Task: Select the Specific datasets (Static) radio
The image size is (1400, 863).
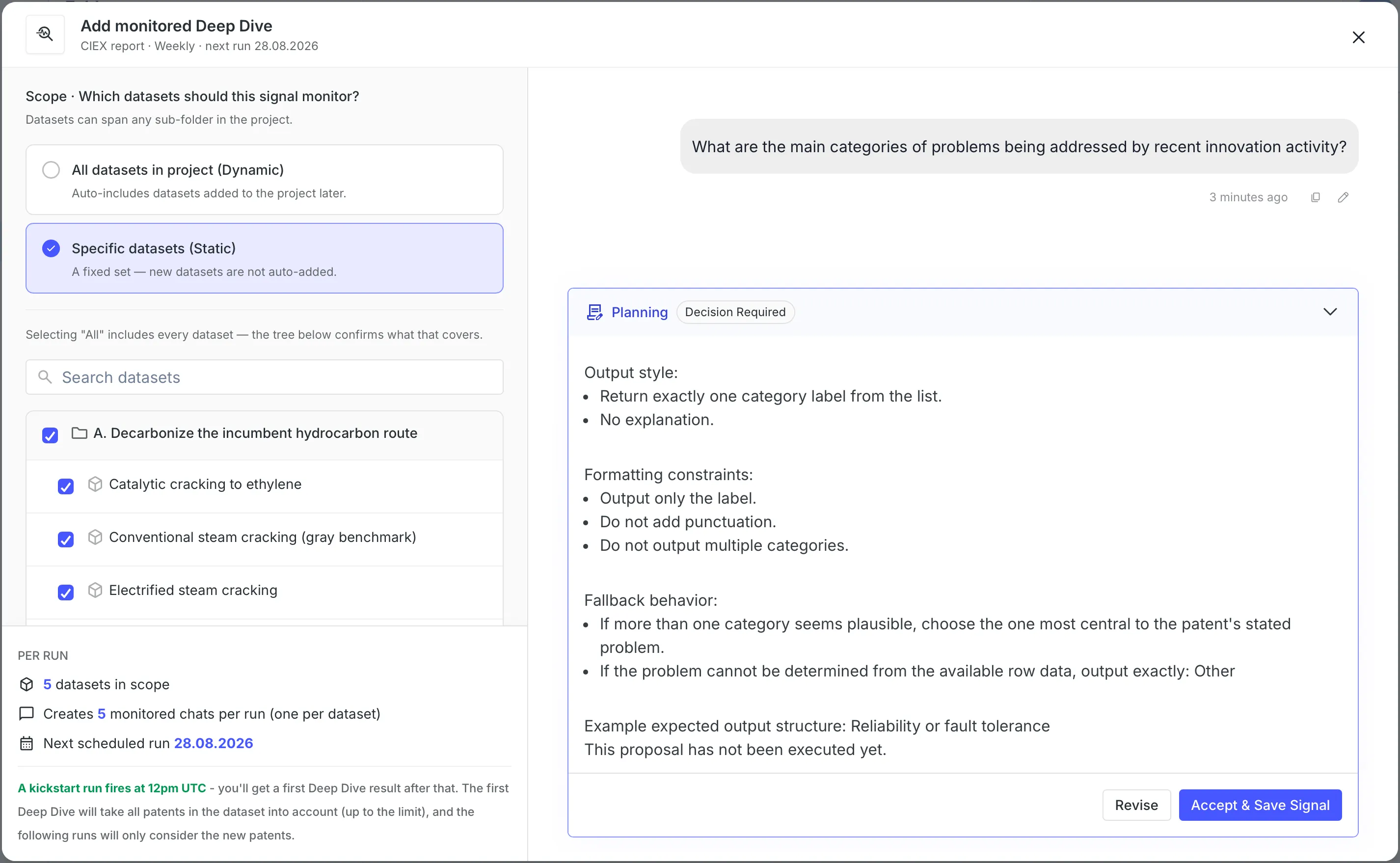Action: (52, 248)
